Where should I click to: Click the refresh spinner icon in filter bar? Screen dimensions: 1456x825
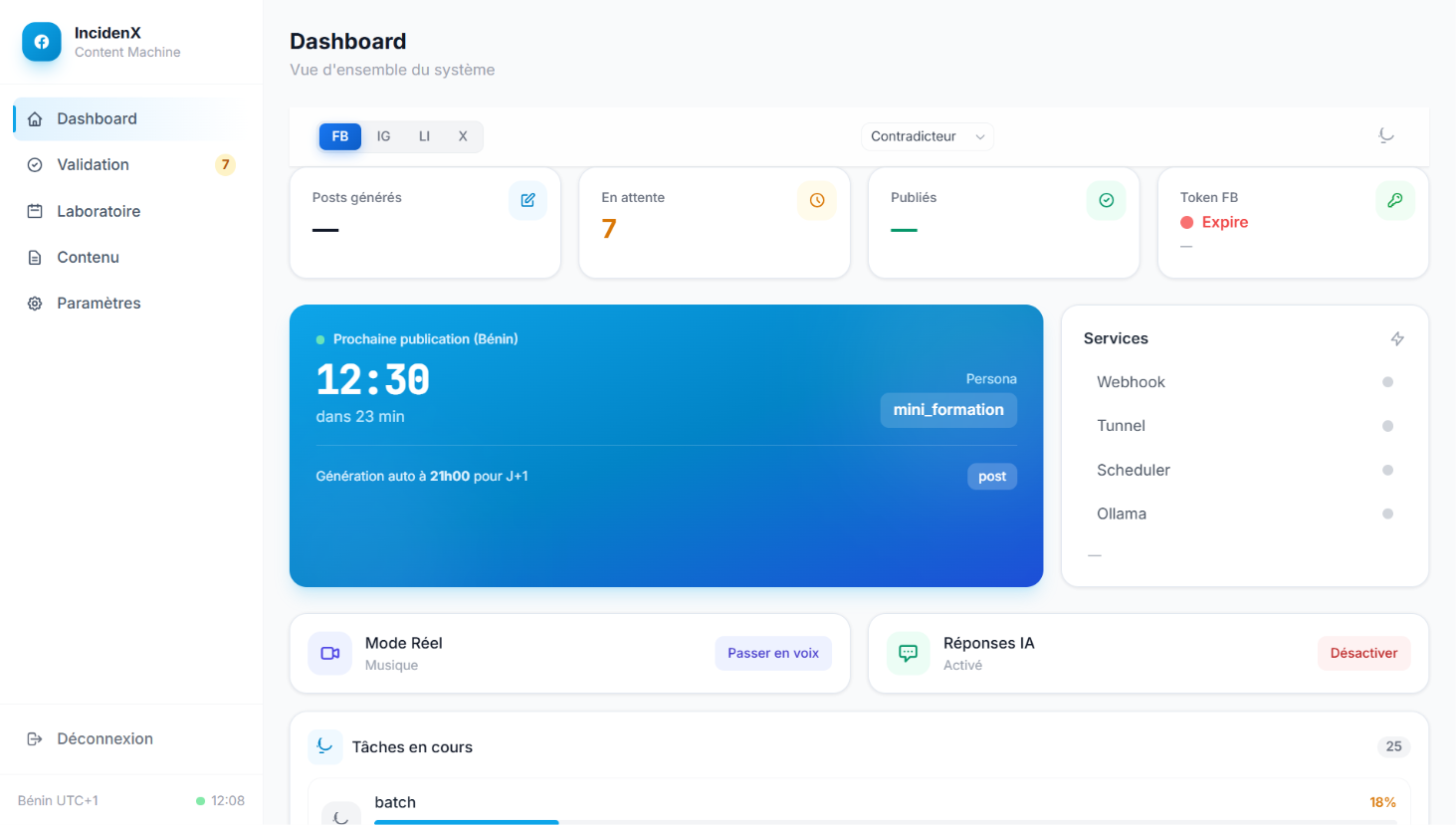[1386, 135]
